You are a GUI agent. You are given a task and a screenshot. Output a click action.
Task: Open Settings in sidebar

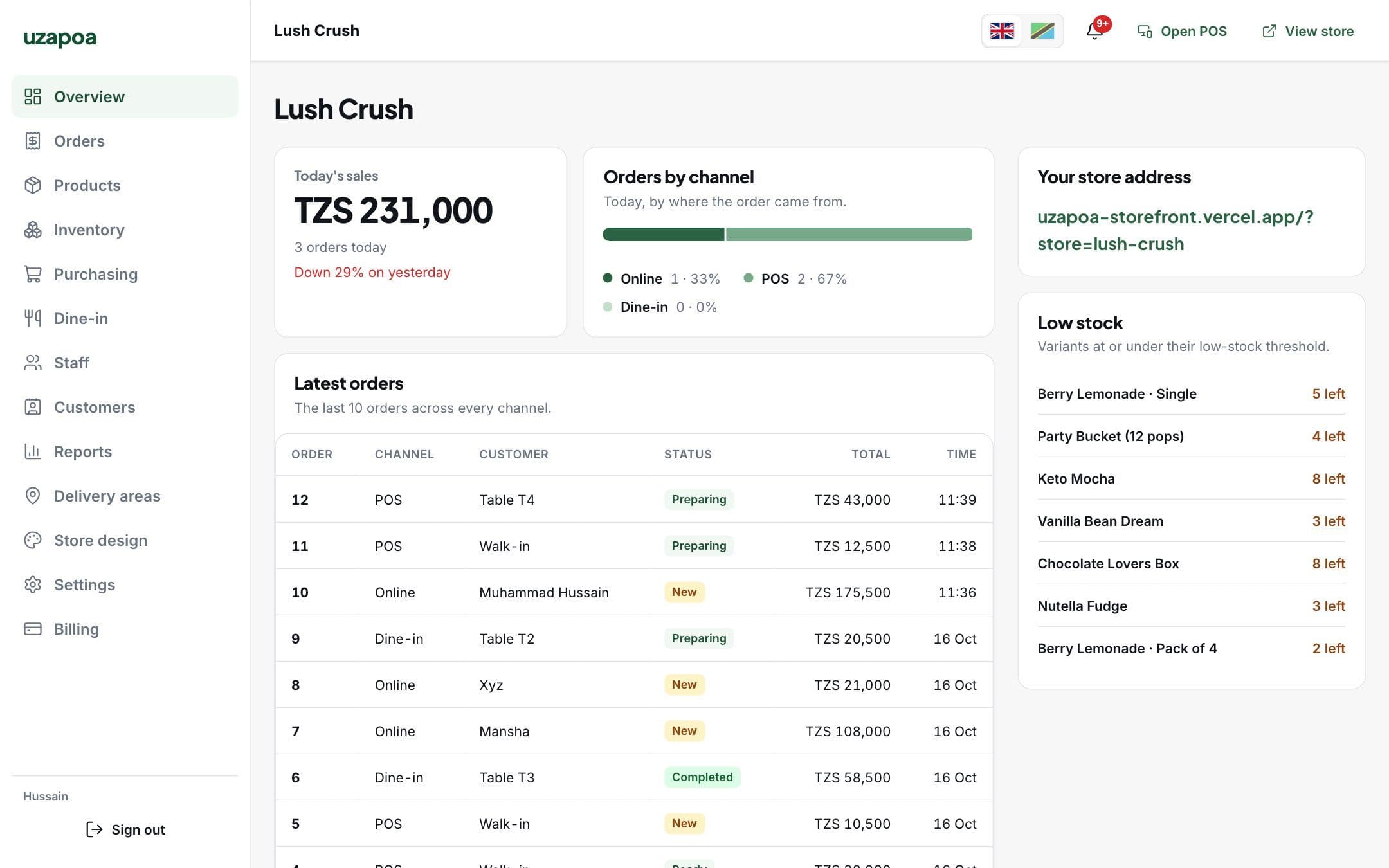coord(125,584)
